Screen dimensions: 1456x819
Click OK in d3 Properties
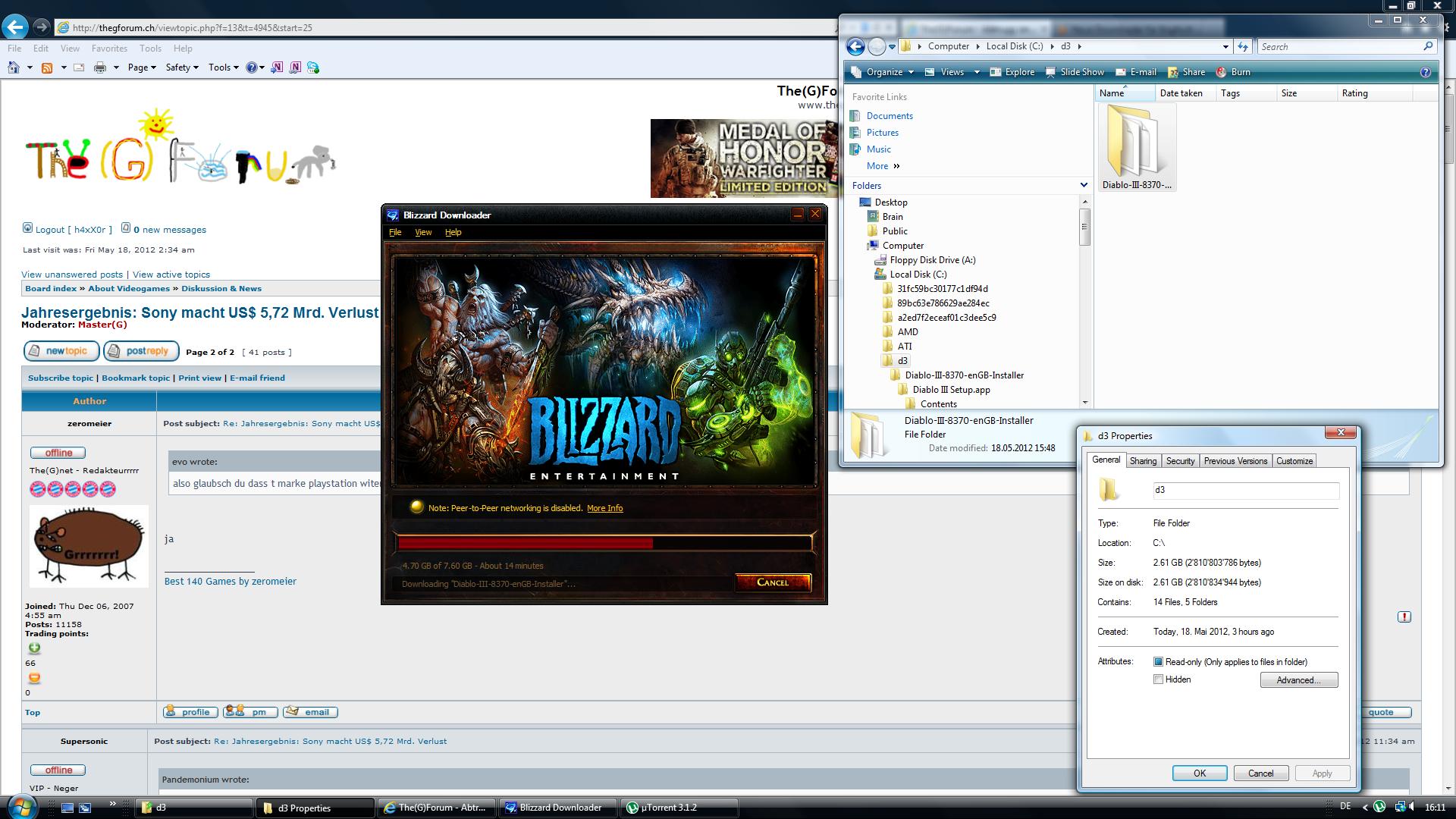(1200, 773)
